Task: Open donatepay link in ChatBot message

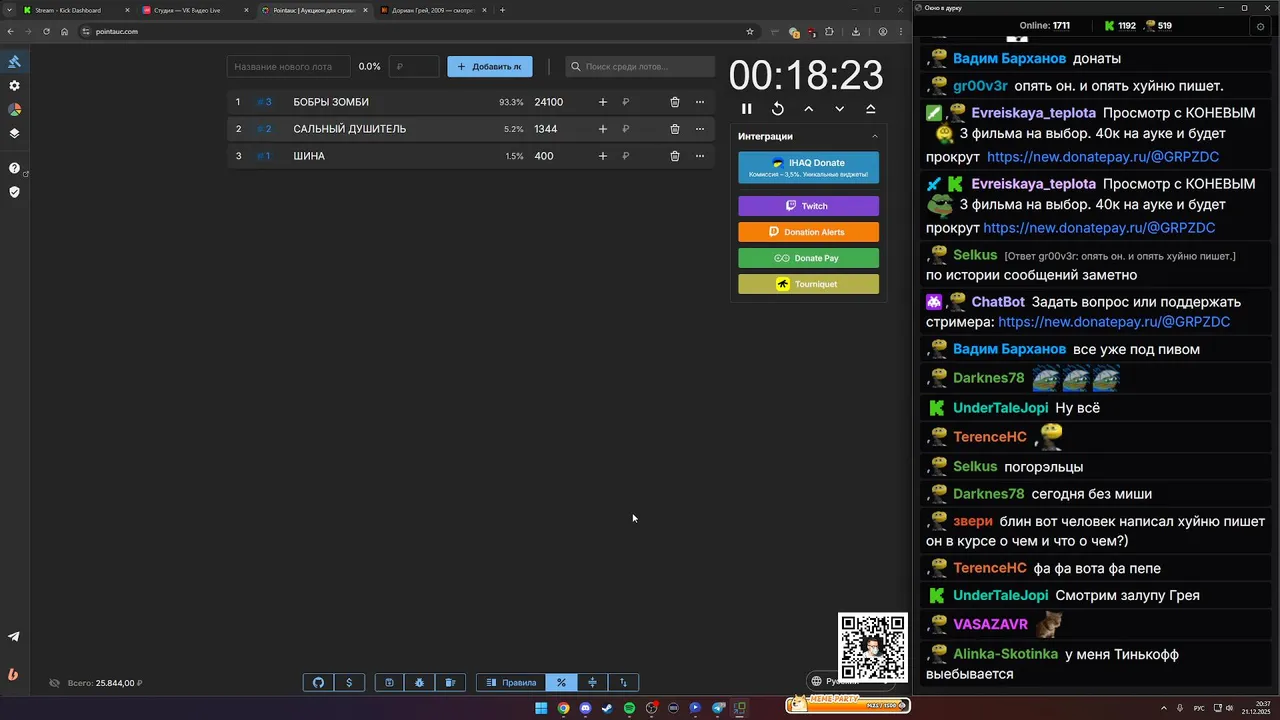Action: (x=1114, y=322)
